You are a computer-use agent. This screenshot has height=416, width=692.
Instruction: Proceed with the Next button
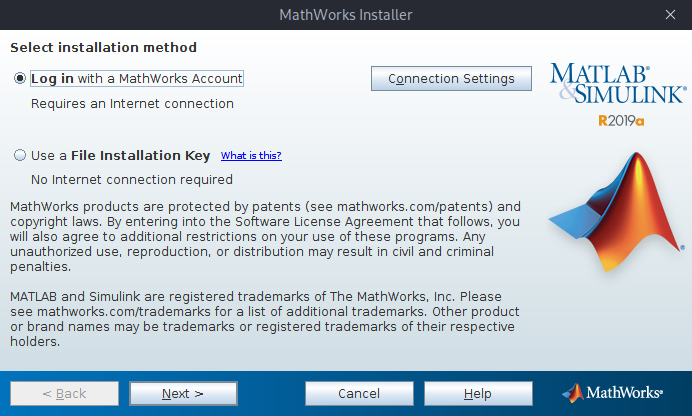point(183,393)
